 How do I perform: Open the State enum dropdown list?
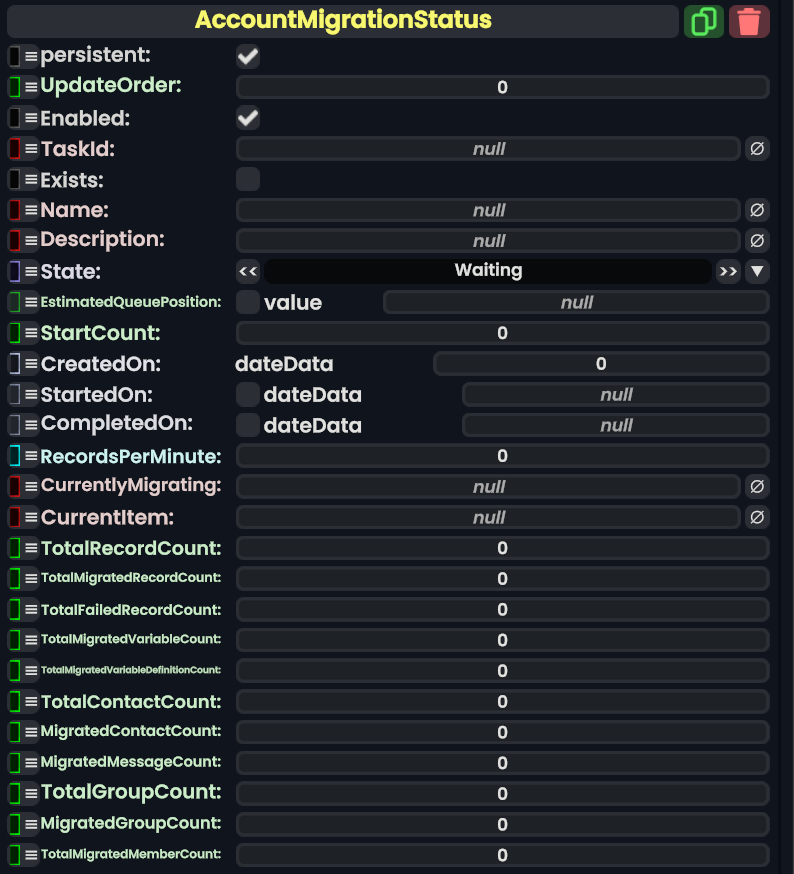(757, 271)
